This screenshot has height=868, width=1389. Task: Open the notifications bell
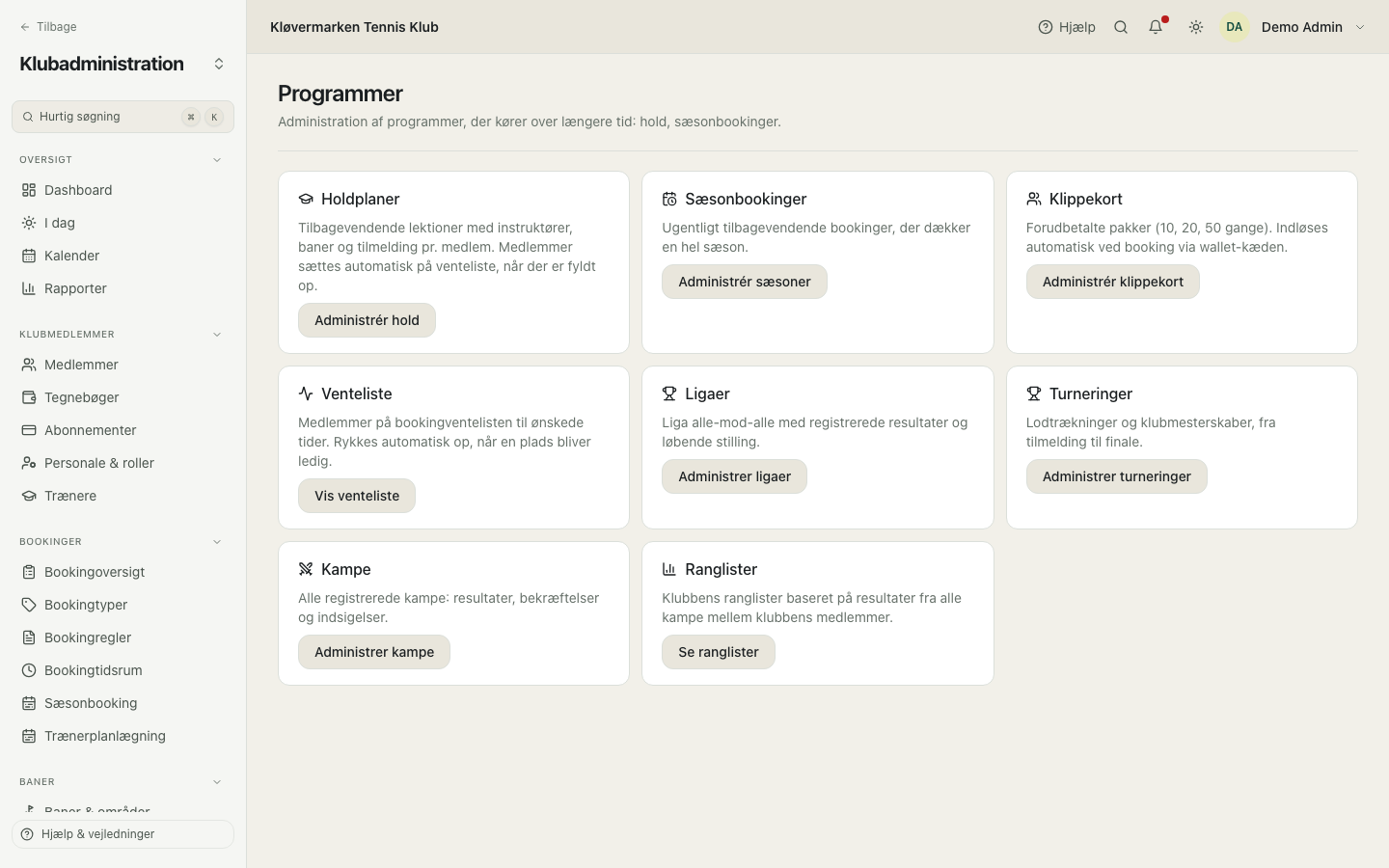pyautogui.click(x=1156, y=27)
